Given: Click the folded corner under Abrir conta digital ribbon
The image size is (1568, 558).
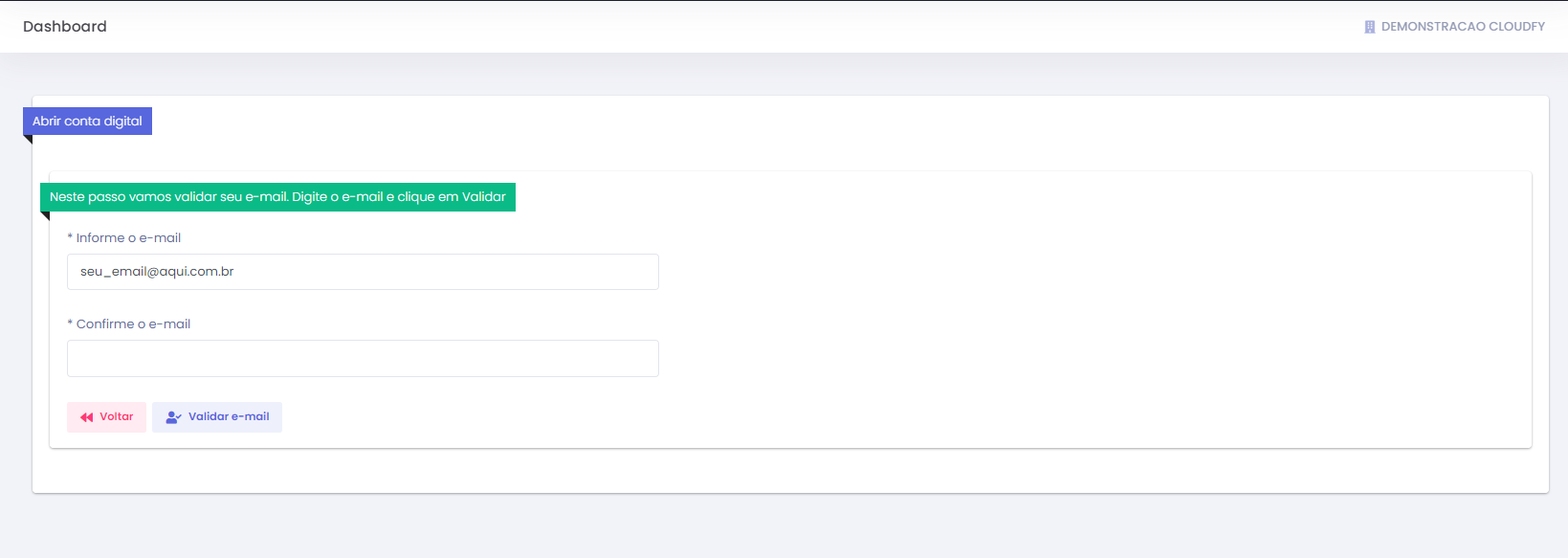Looking at the screenshot, I should point(29,139).
